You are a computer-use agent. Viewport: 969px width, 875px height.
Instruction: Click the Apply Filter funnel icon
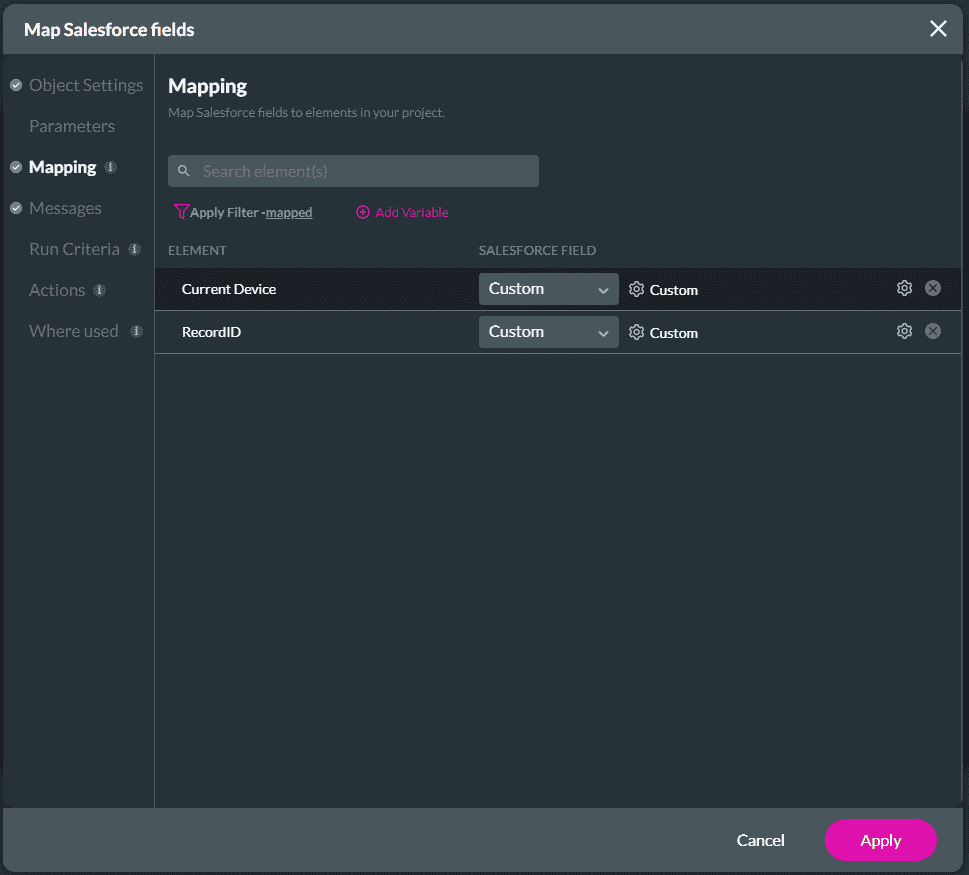pyautogui.click(x=181, y=211)
